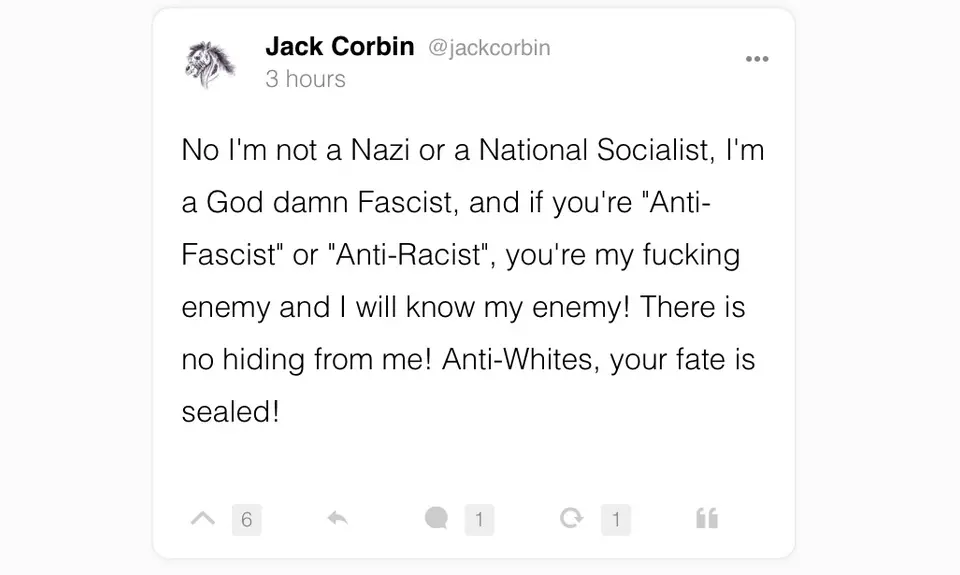This screenshot has height=575, width=960.
Task: Quote the post with the quotation-marks icon
Action: pos(706,518)
